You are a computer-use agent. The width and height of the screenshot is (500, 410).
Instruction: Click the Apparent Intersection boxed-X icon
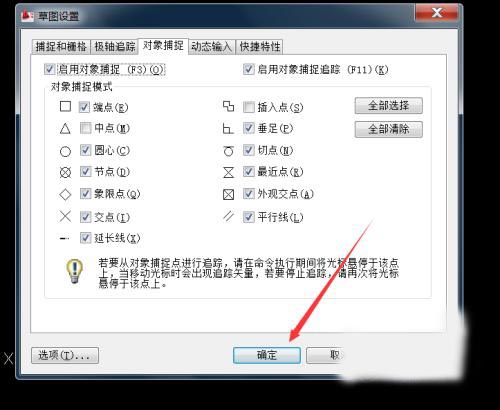pos(228,194)
